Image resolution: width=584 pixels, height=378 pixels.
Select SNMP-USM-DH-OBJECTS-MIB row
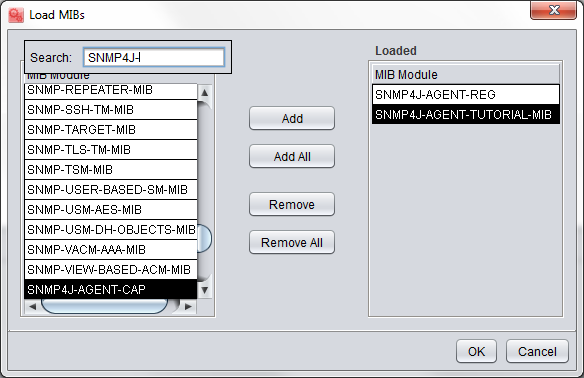(x=111, y=230)
